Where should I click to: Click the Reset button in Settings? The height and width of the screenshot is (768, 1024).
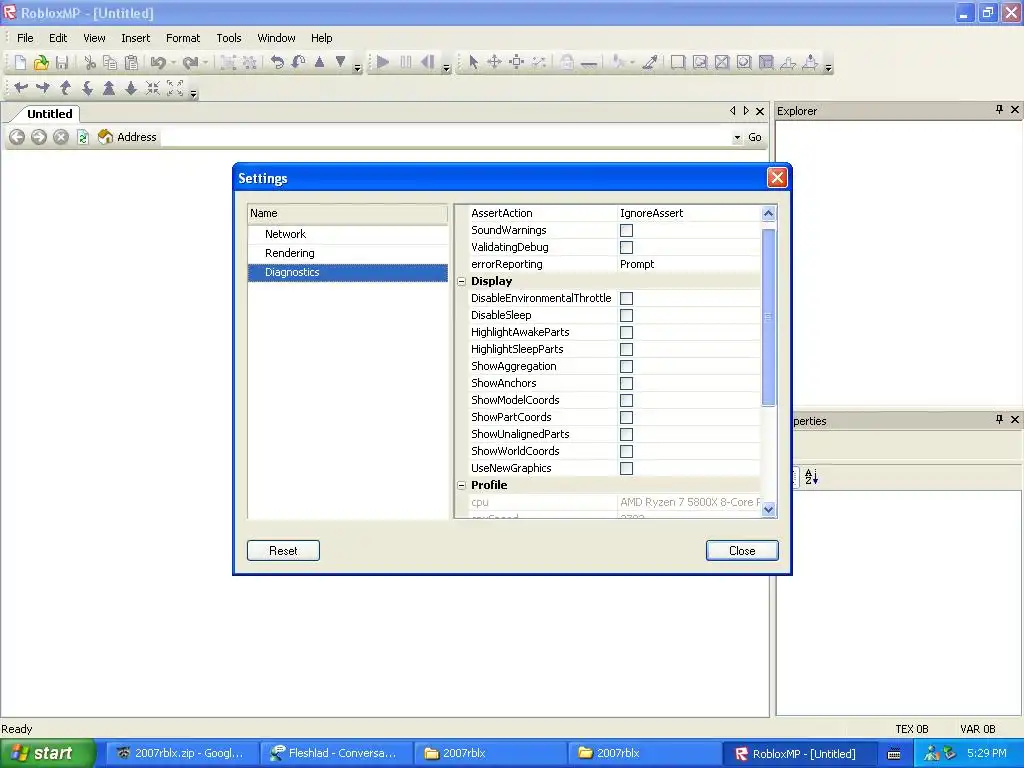(x=283, y=551)
